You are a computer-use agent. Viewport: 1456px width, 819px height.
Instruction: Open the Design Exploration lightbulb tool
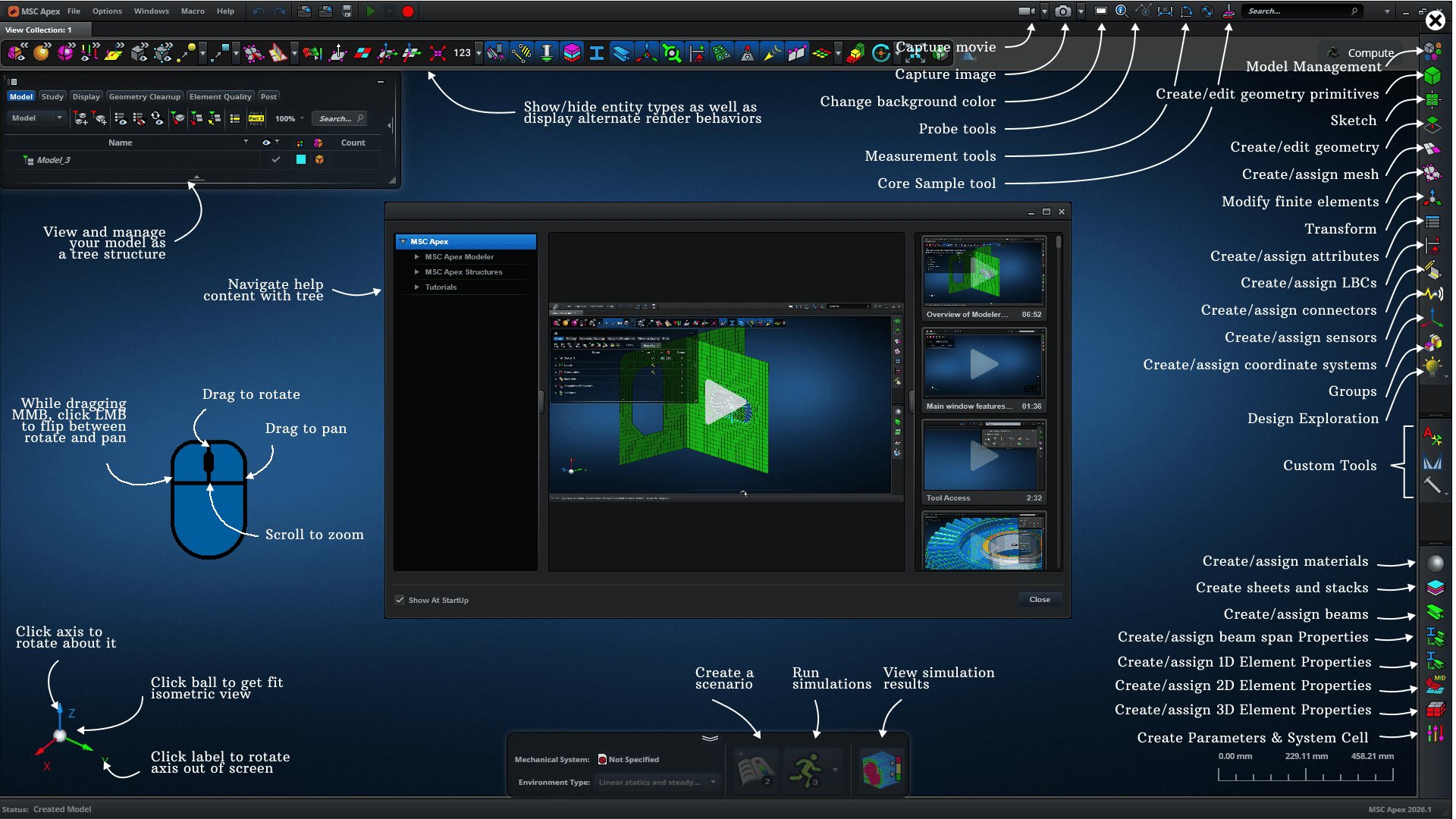(x=1432, y=367)
